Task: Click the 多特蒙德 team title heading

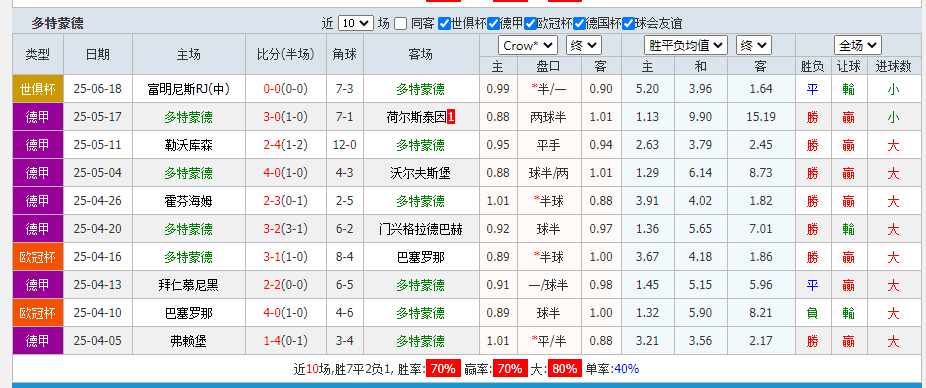Action: [x=57, y=24]
